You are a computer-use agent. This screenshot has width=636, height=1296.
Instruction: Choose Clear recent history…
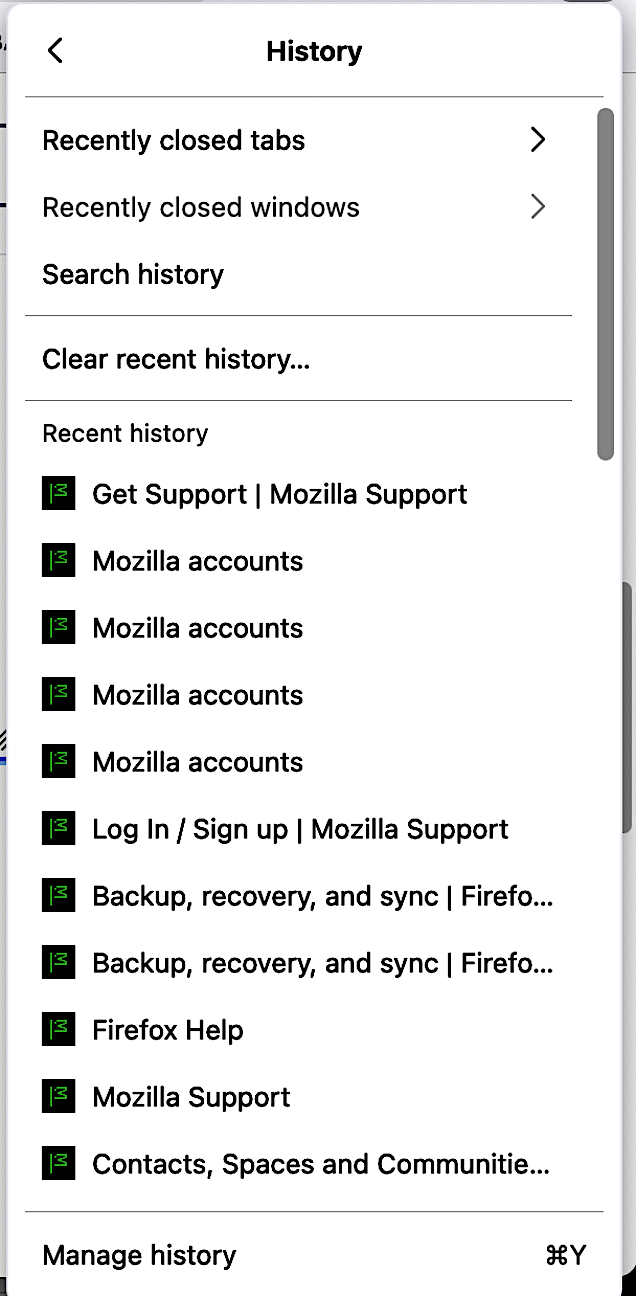point(298,359)
